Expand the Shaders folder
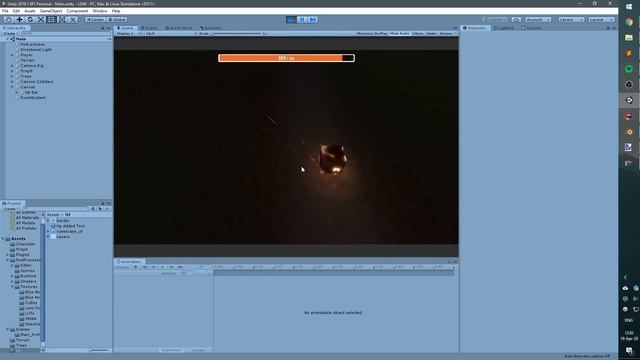This screenshot has height=360, width=640. coord(13,281)
